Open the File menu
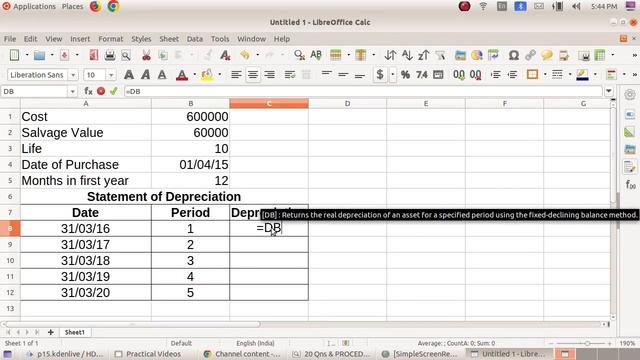Viewport: 640px width, 360px height. pyautogui.click(x=10, y=39)
